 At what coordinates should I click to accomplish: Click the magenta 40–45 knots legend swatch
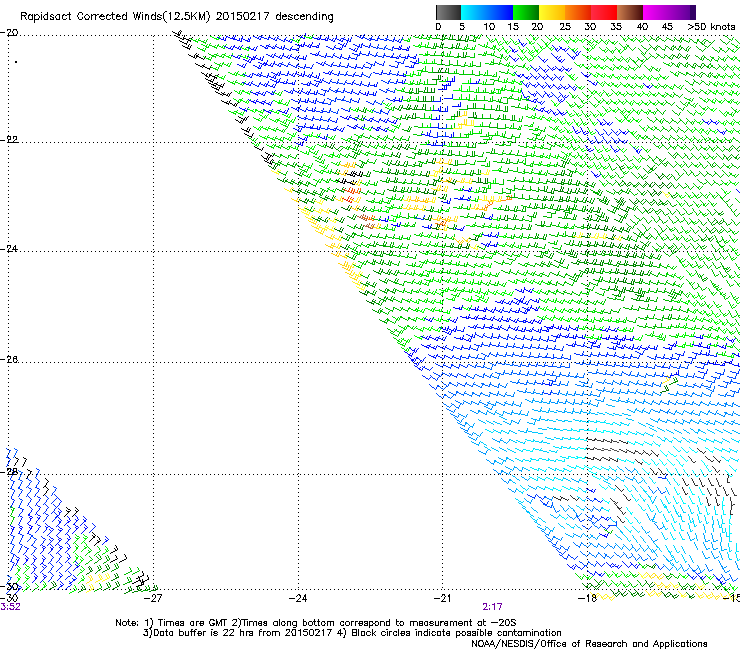coord(656,12)
